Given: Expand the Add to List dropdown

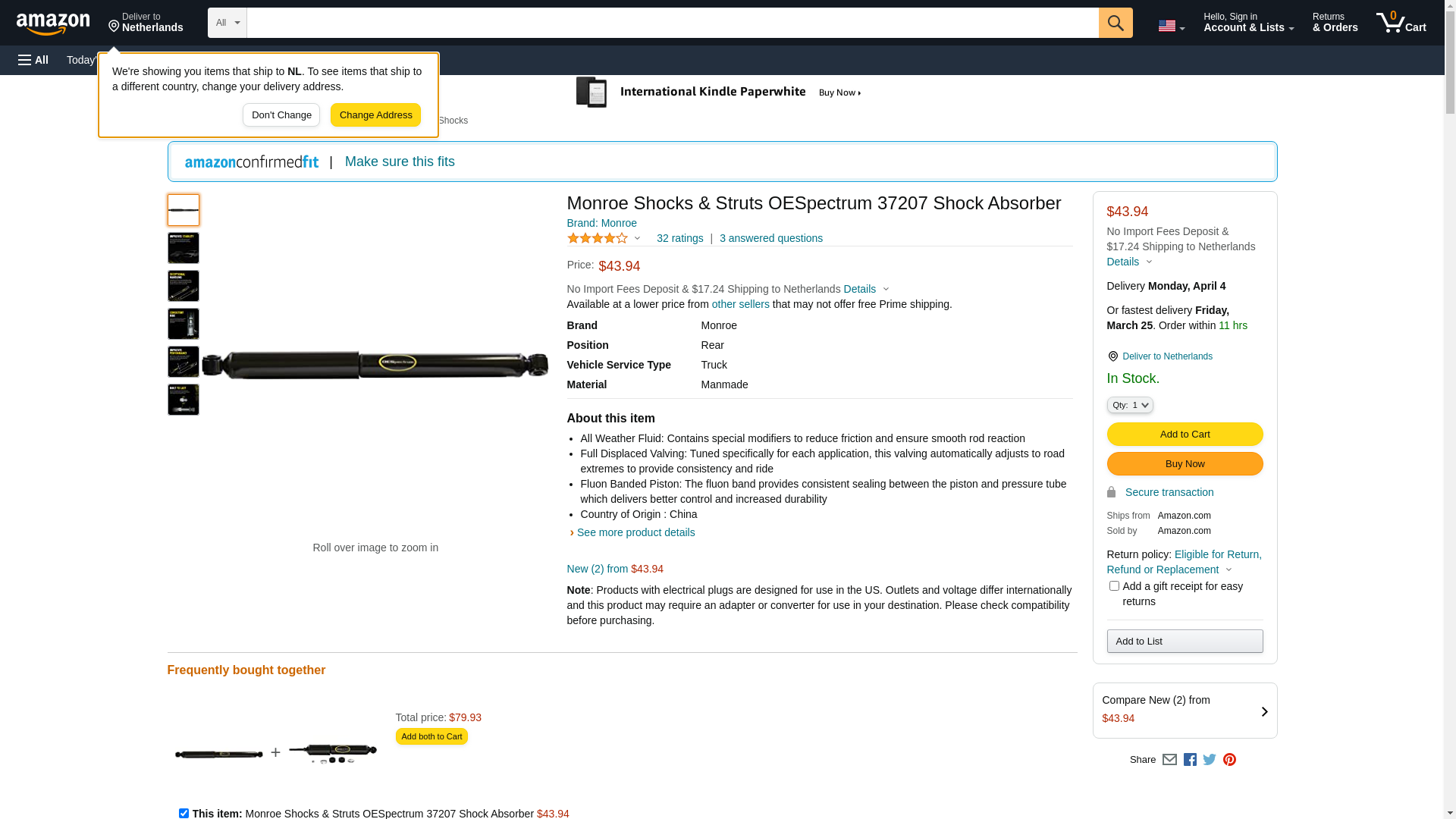Looking at the screenshot, I should coord(1185,642).
